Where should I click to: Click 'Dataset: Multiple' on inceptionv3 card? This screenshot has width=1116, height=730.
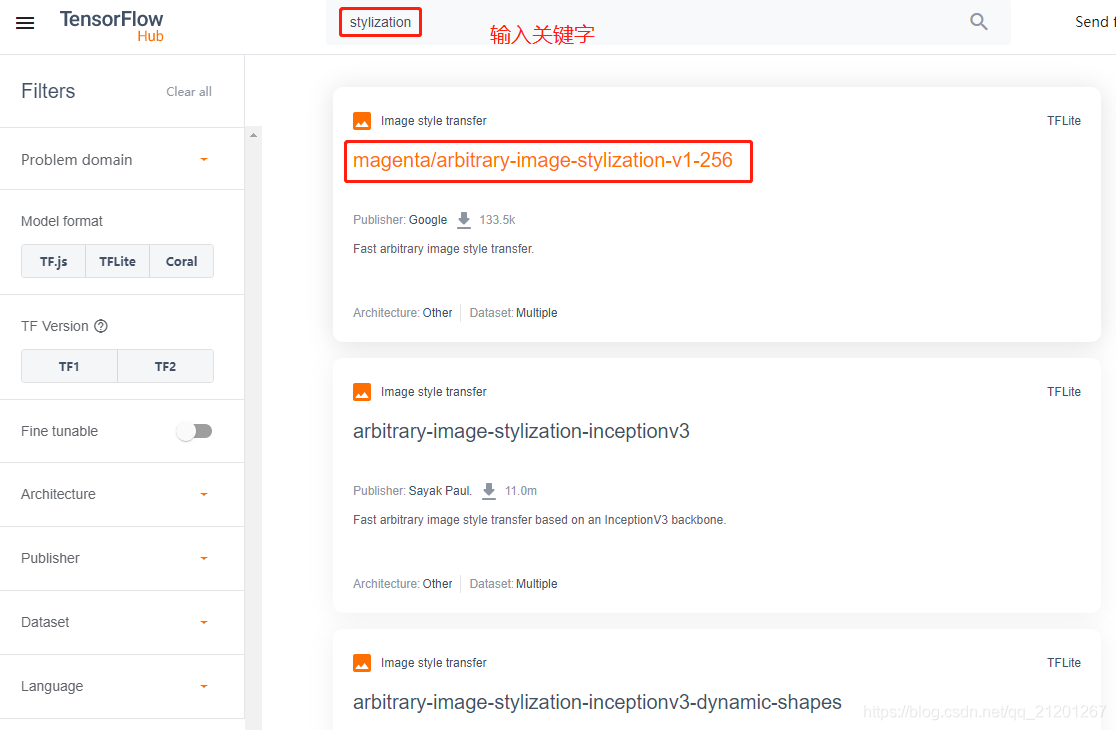(x=513, y=584)
